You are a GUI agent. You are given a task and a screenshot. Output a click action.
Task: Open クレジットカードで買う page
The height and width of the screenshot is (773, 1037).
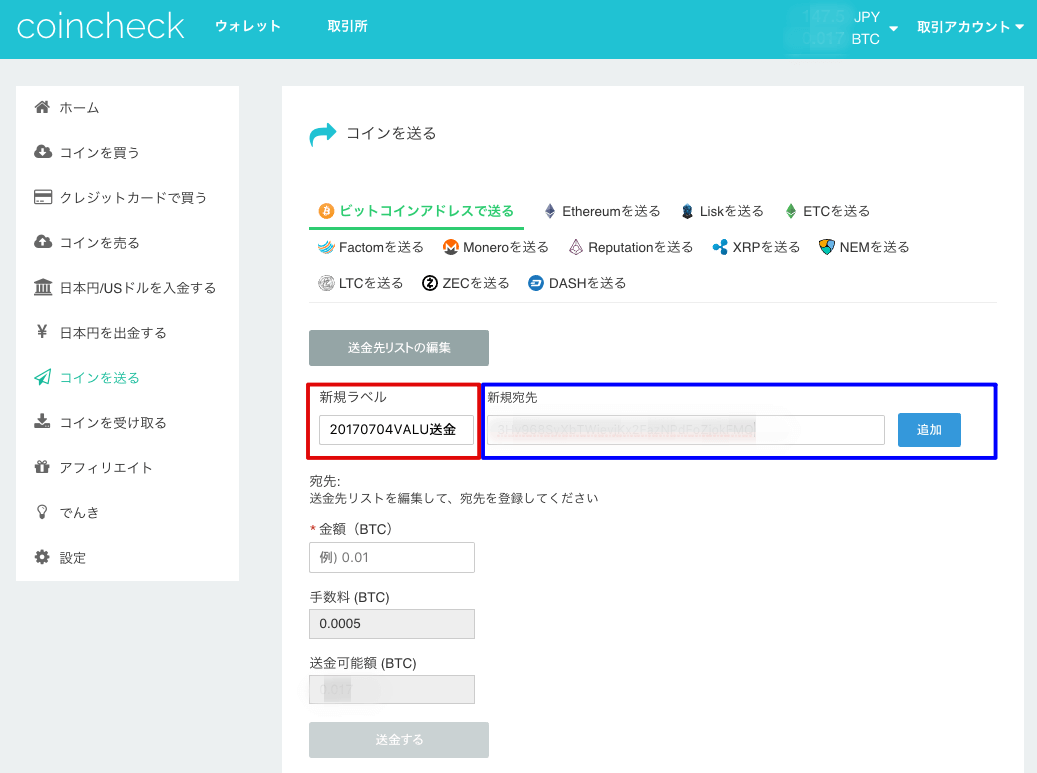point(133,198)
